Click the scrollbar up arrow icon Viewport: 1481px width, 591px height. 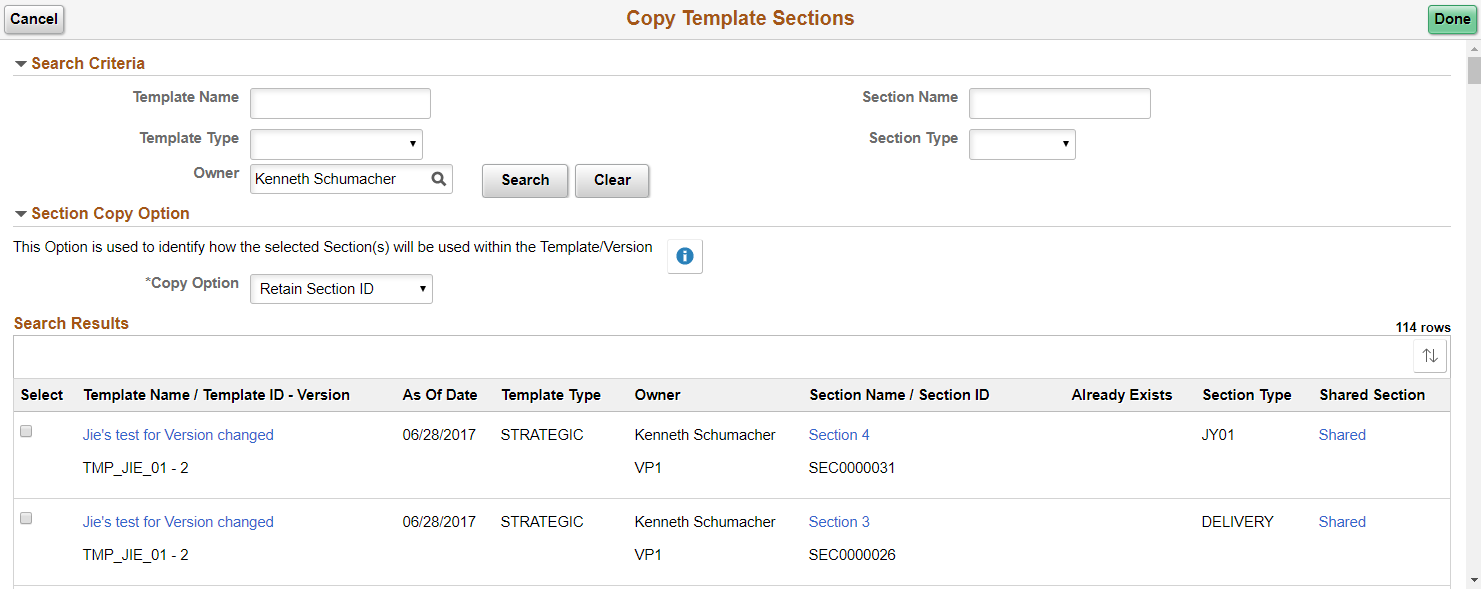1472,47
